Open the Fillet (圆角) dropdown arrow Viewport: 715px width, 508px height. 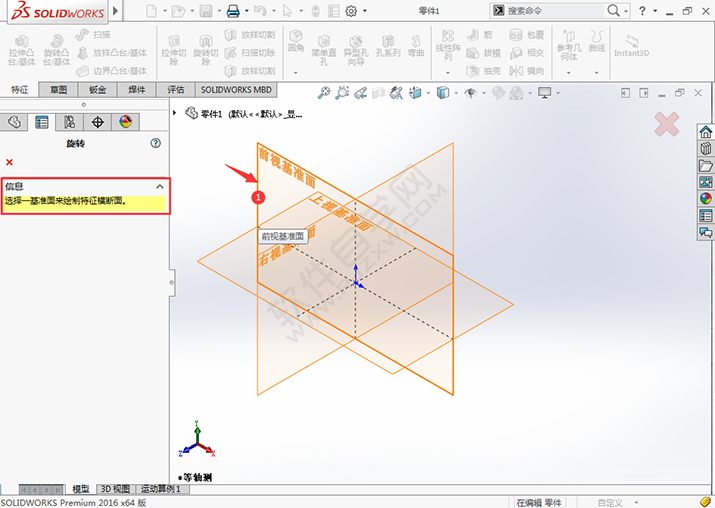coord(295,72)
